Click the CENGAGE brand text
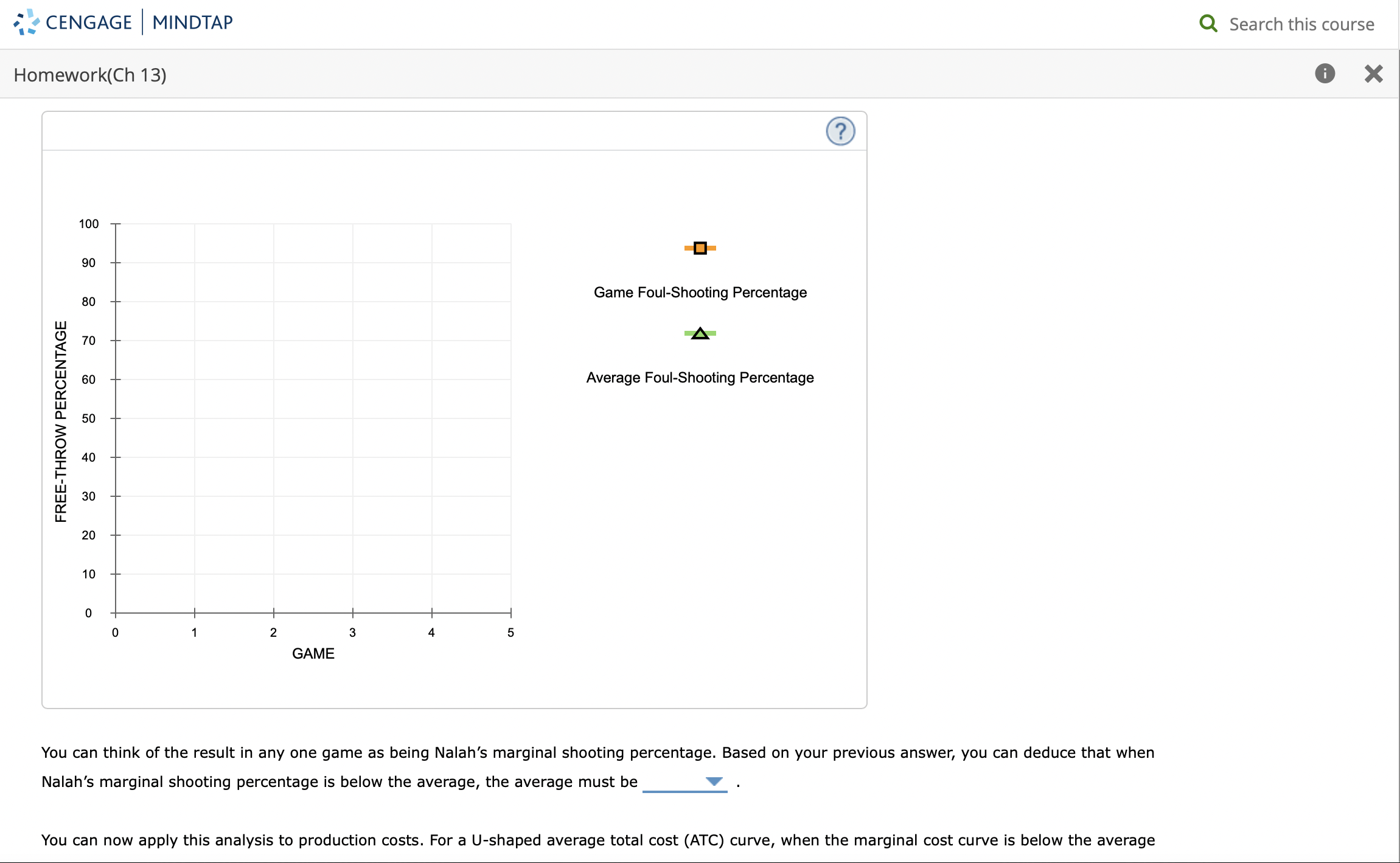The height and width of the screenshot is (863, 1400). pyautogui.click(x=89, y=23)
